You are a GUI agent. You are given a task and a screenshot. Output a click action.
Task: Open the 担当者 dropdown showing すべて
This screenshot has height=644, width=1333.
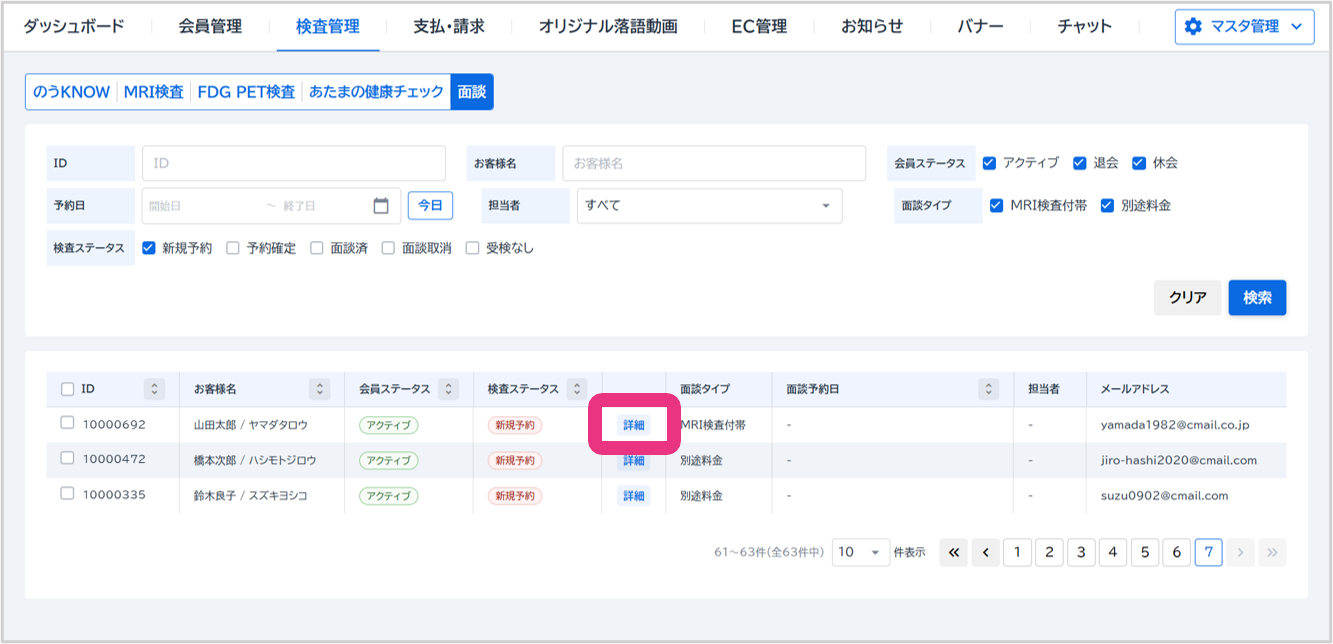click(709, 206)
